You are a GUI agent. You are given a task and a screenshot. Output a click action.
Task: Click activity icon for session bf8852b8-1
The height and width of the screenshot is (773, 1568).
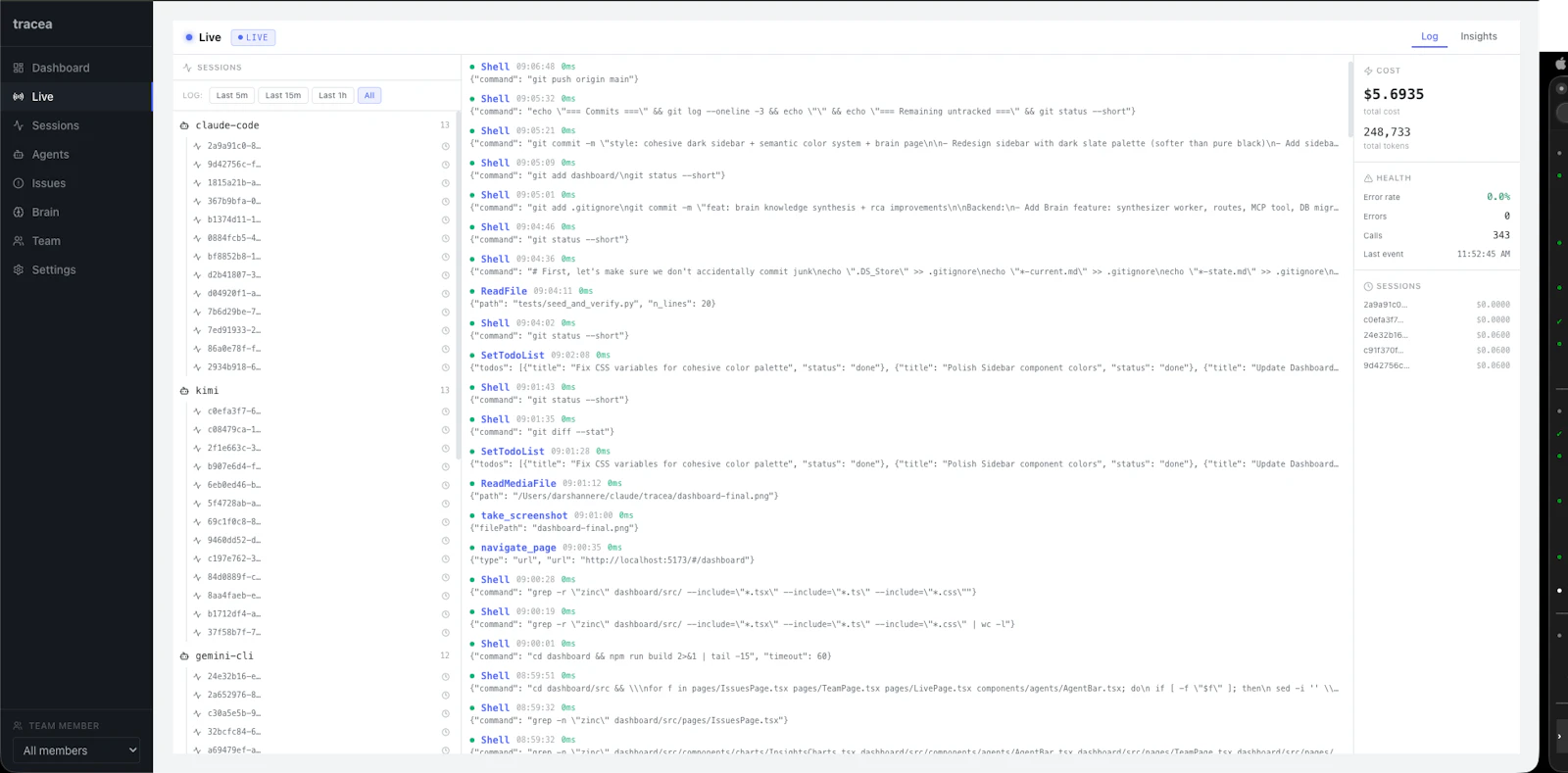pos(198,257)
